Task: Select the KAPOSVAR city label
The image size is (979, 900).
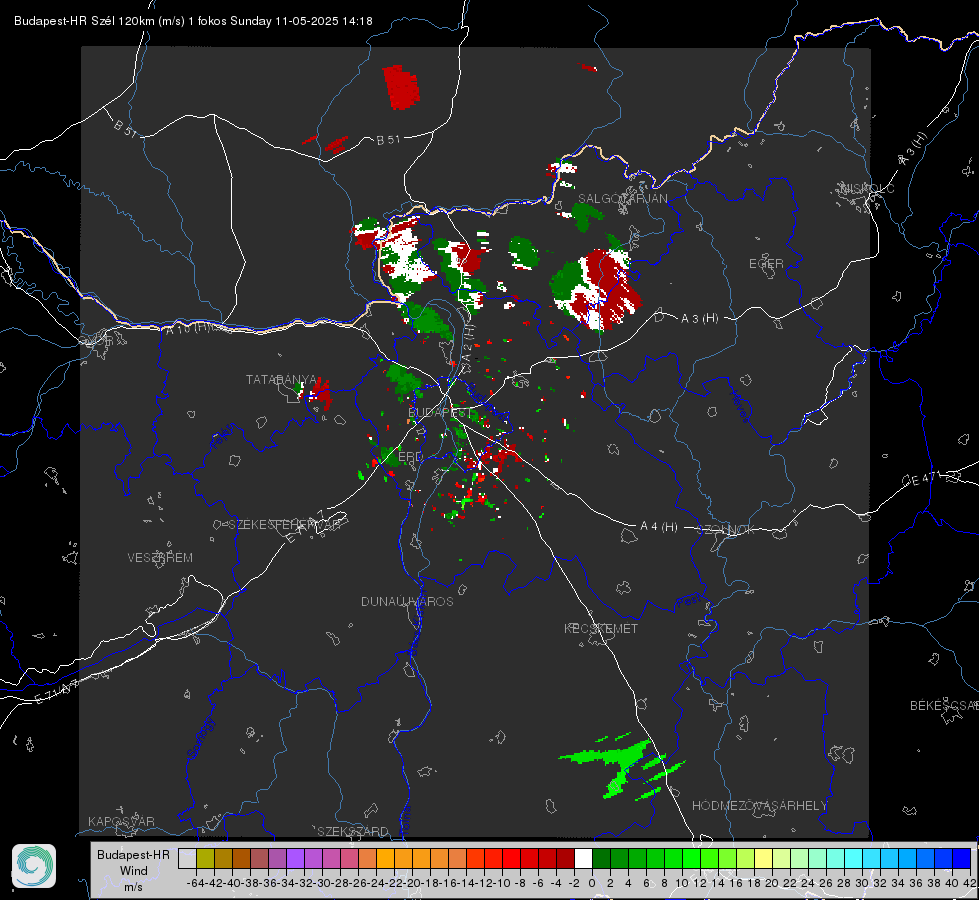Action: [x=121, y=821]
